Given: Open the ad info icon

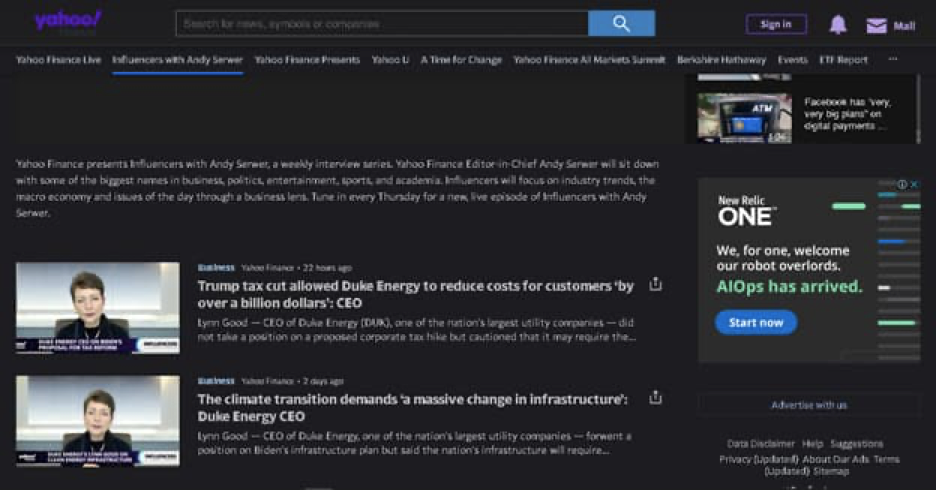Looking at the screenshot, I should click(x=903, y=184).
